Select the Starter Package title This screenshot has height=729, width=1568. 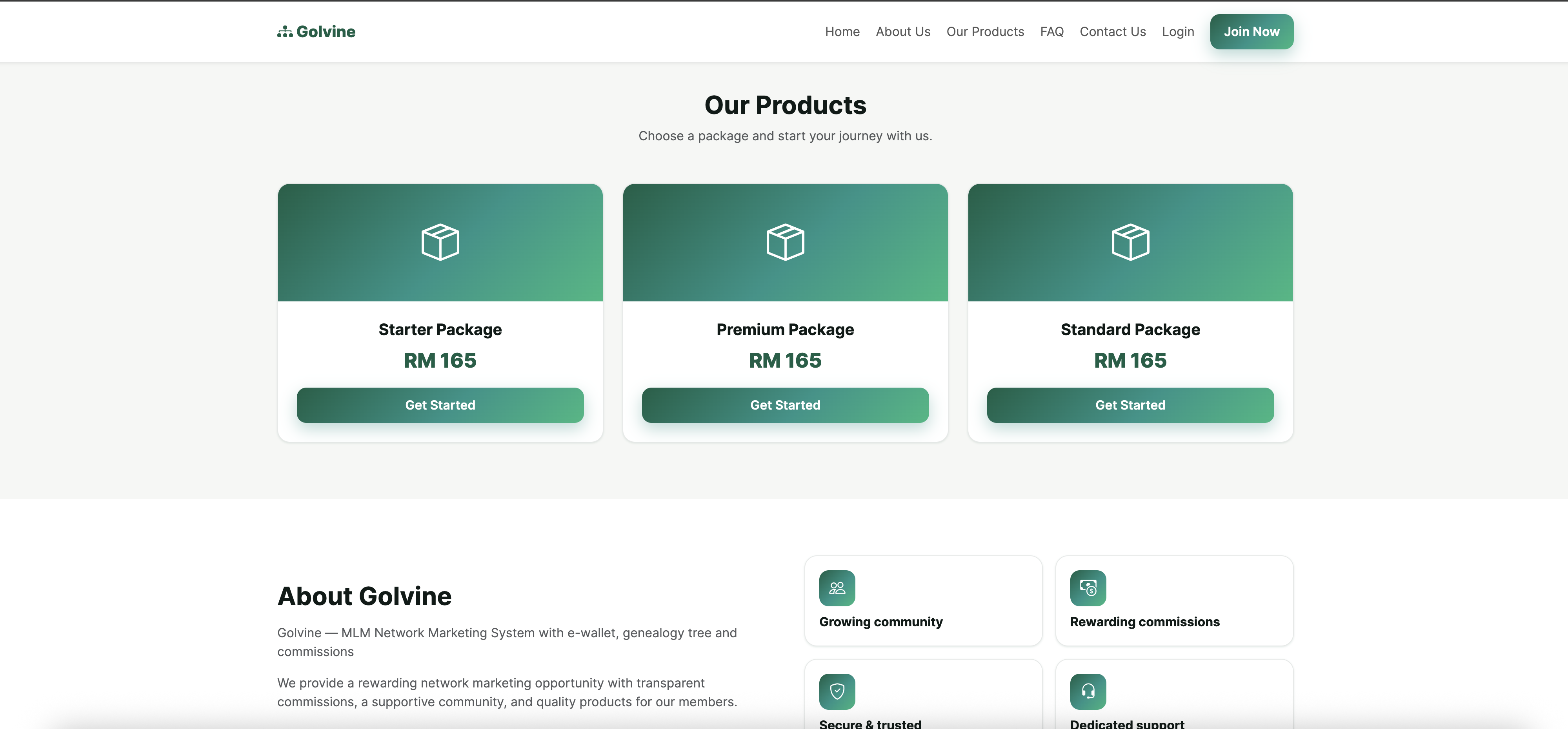[x=440, y=330]
